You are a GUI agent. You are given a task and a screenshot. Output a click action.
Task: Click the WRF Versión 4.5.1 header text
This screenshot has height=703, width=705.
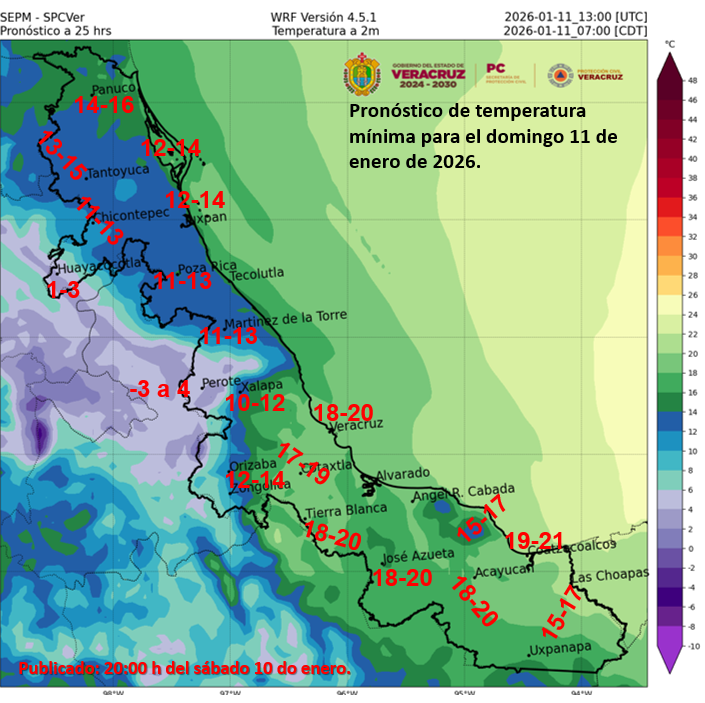coord(325,16)
